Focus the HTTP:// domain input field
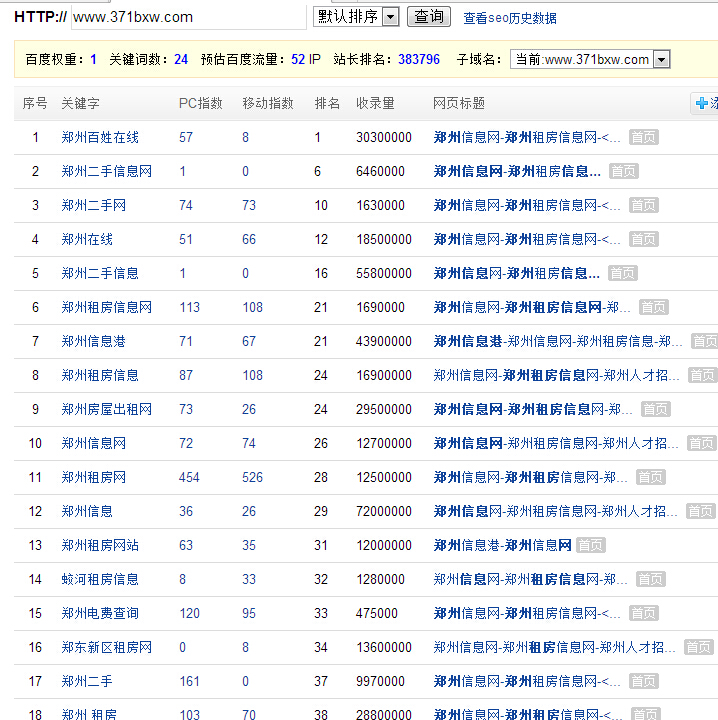The width and height of the screenshot is (718, 720). coord(188,17)
